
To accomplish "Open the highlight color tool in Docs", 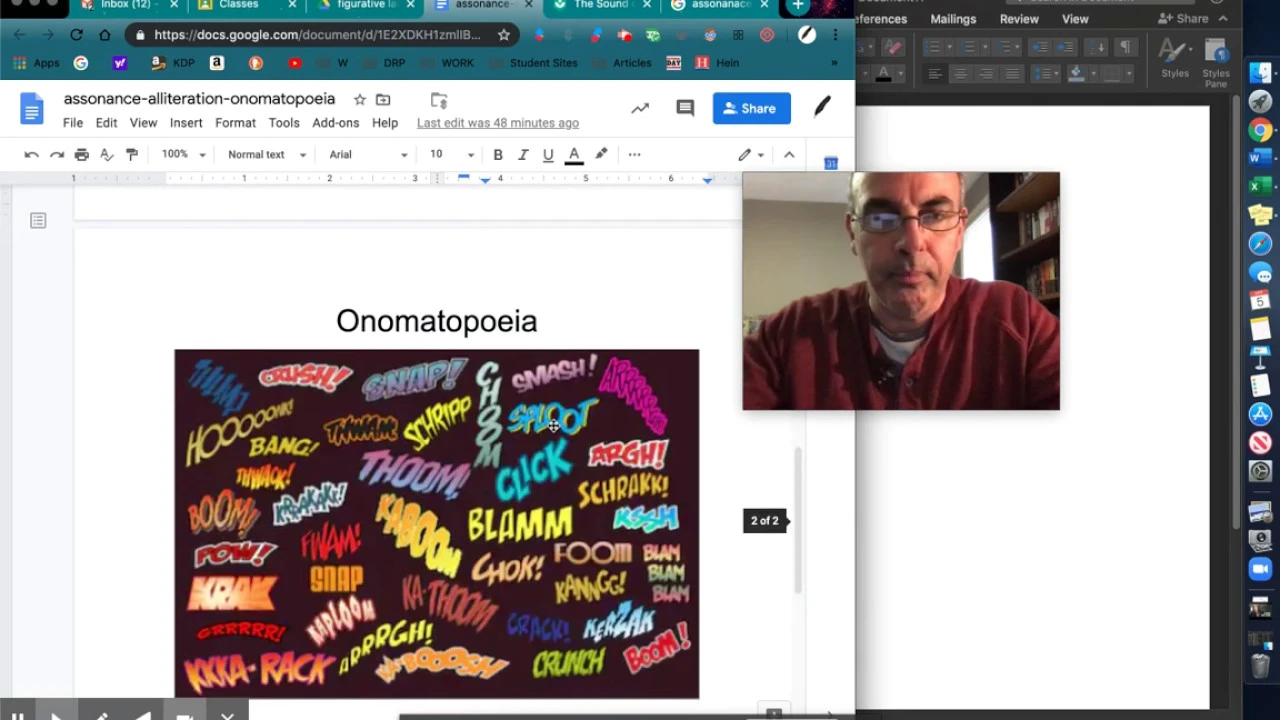I will [601, 154].
